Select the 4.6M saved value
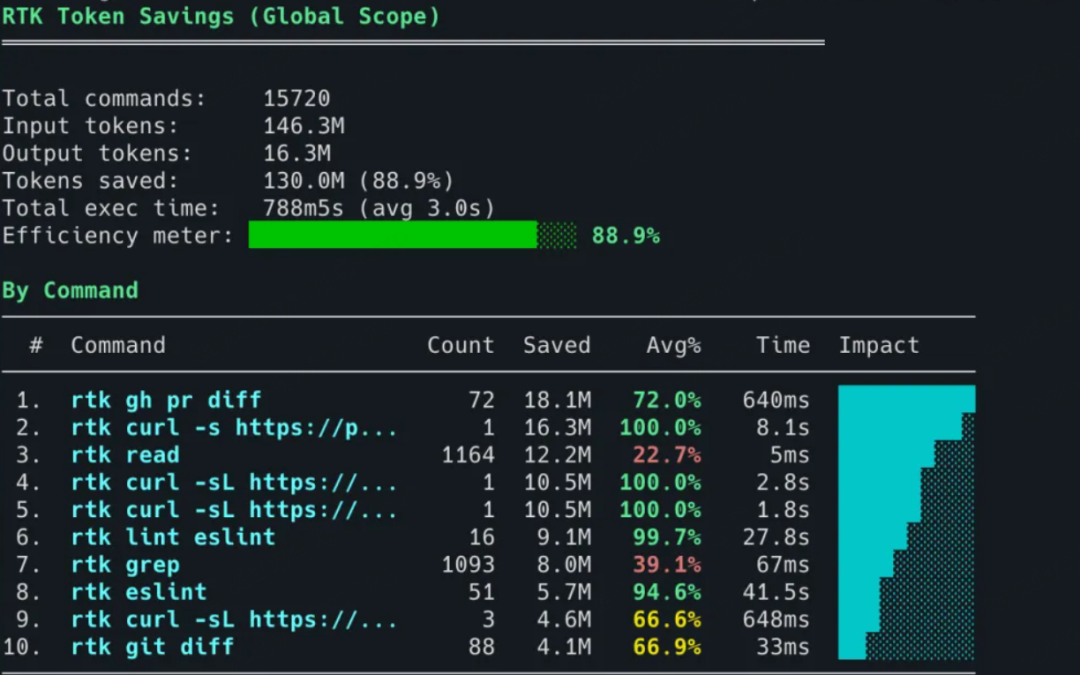The image size is (1080, 675). click(x=563, y=620)
